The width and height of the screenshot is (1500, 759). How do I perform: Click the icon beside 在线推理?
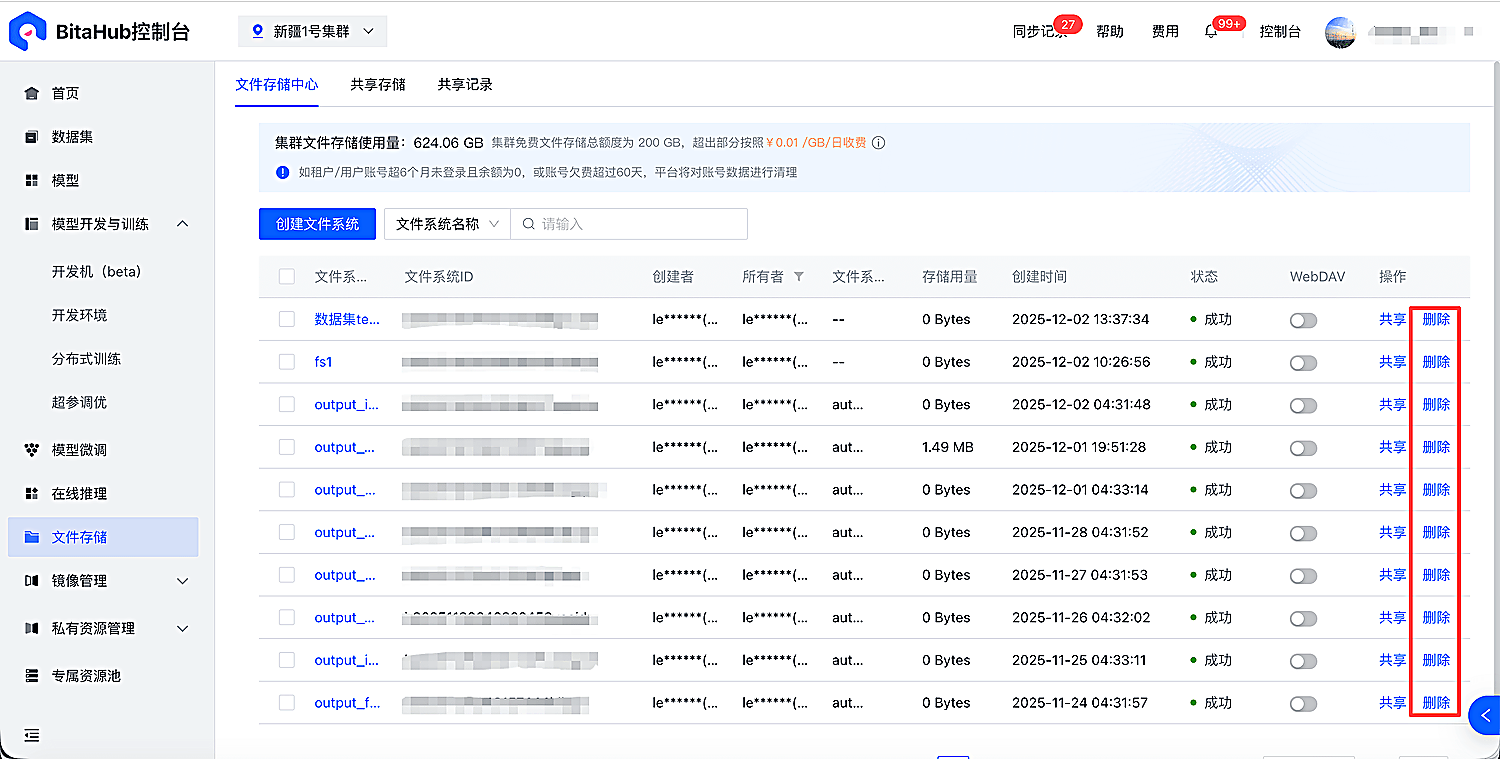tap(31, 494)
